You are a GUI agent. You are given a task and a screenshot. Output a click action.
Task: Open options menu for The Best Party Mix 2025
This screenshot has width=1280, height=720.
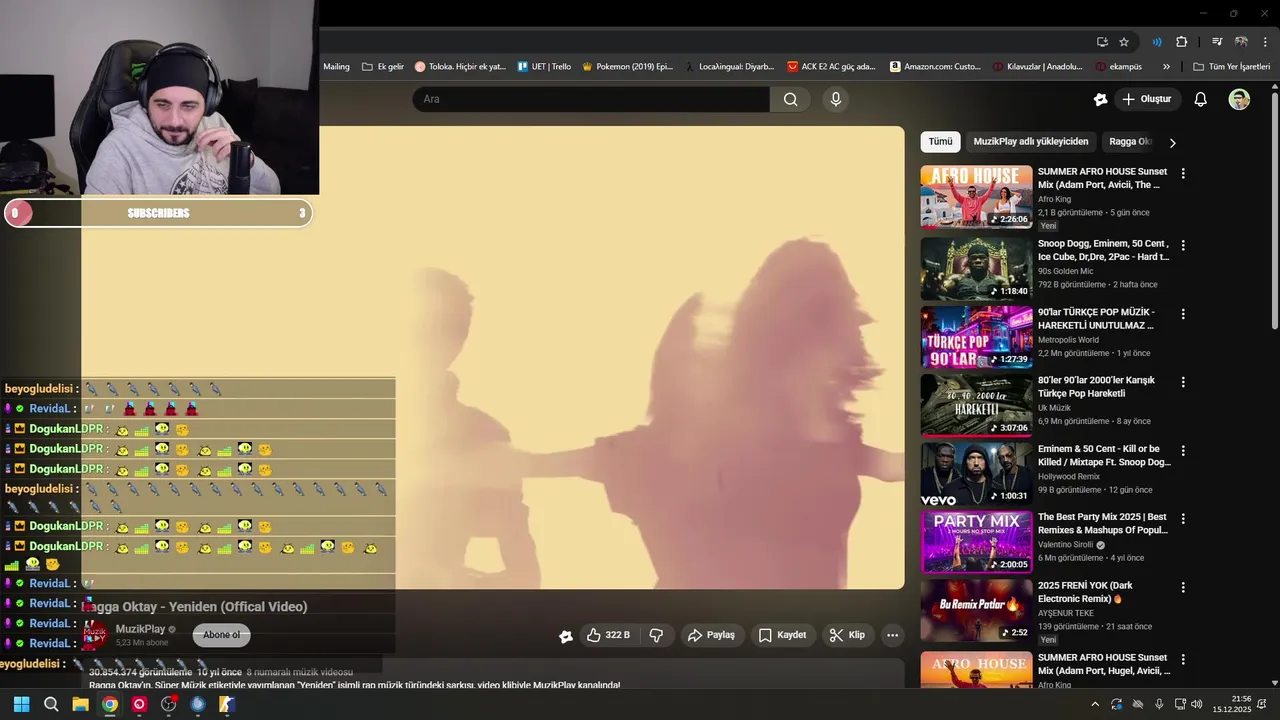click(1183, 519)
